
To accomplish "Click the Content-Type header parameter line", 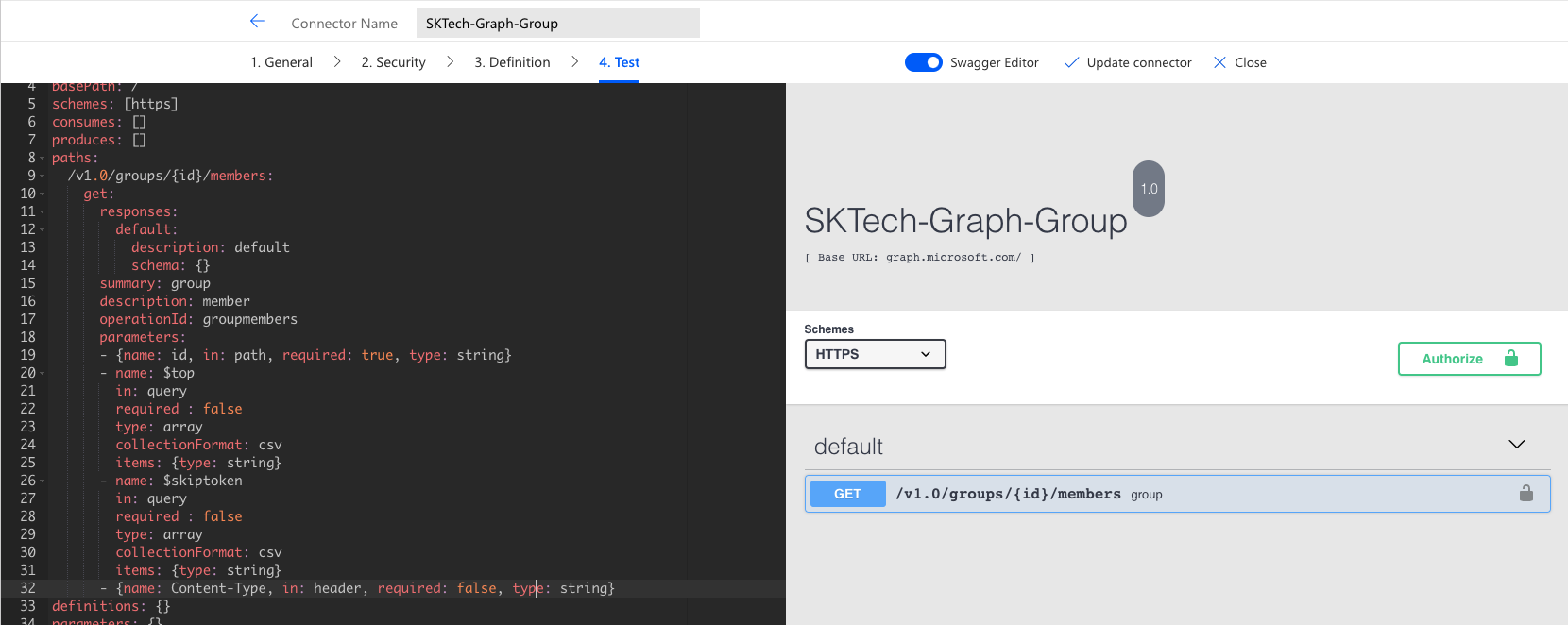I will [x=357, y=588].
